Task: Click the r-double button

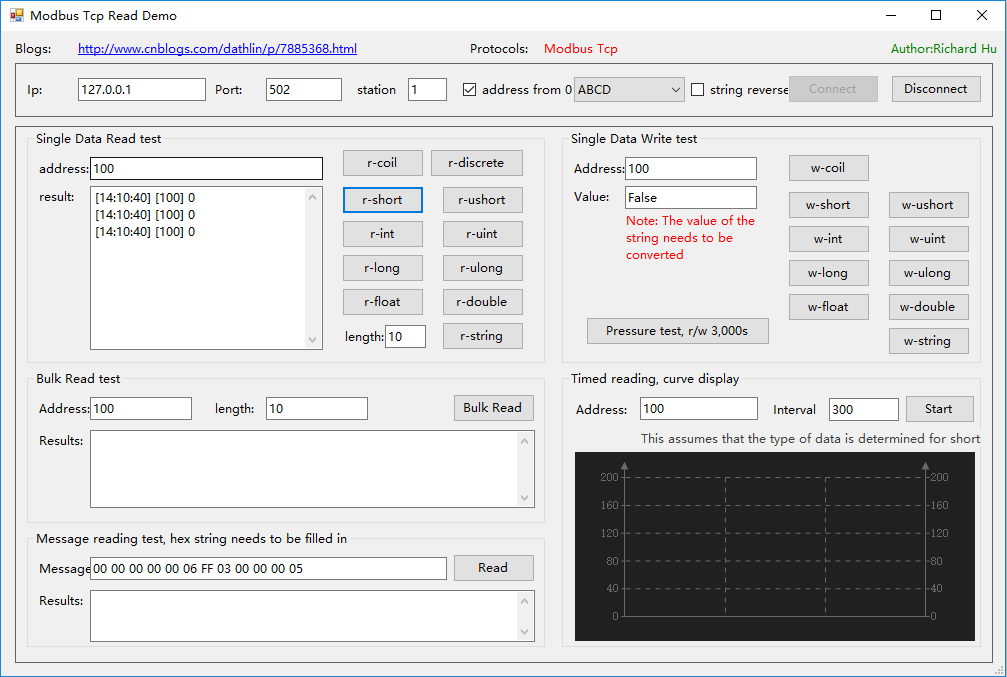Action: pyautogui.click(x=482, y=302)
